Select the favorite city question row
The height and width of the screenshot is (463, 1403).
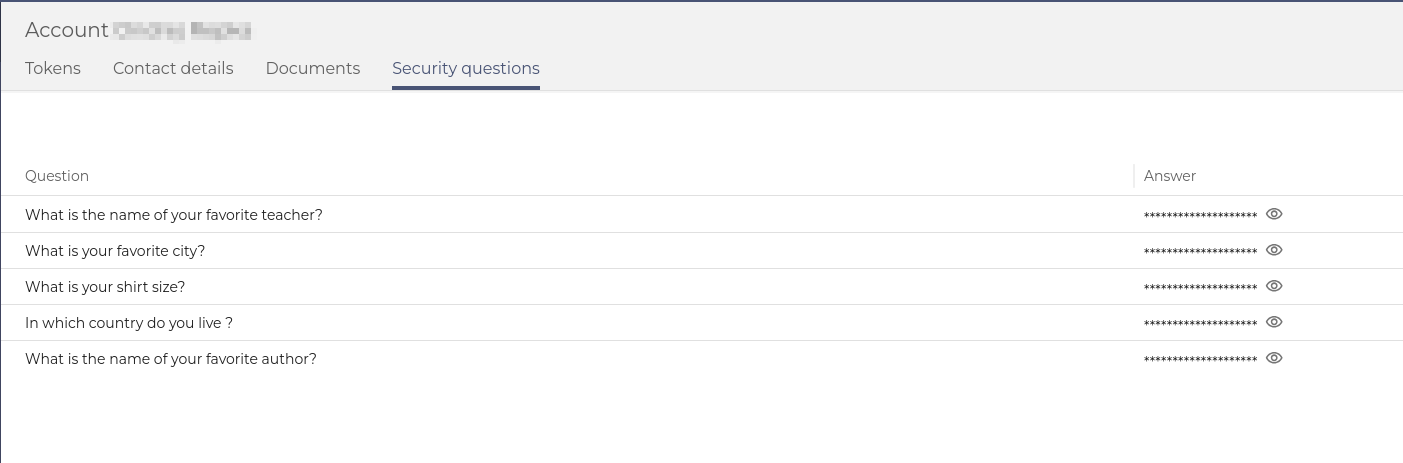[x=701, y=251]
